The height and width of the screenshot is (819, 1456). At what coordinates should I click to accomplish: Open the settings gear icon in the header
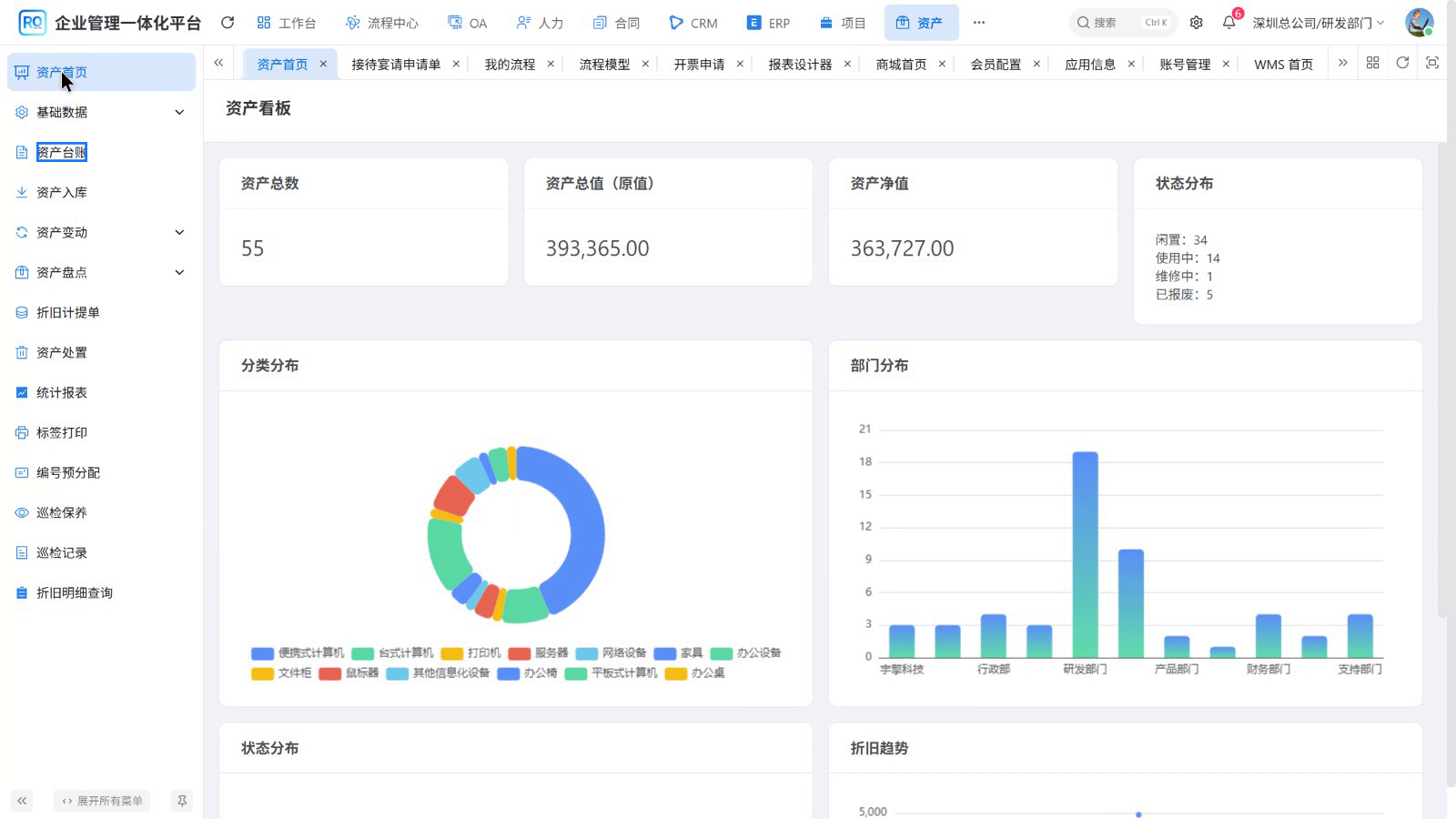coord(1197,23)
